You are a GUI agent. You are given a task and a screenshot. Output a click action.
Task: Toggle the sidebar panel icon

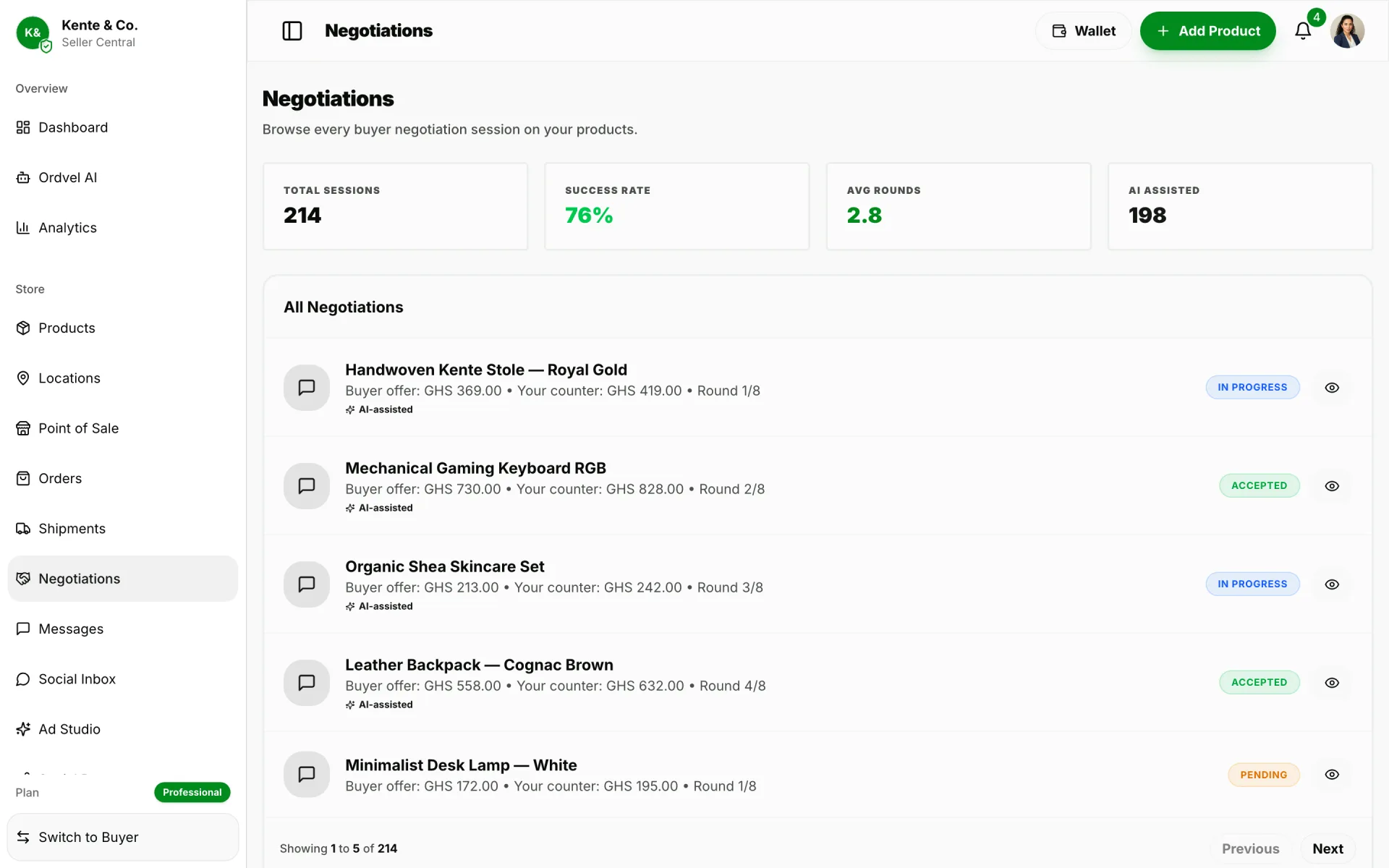292,31
